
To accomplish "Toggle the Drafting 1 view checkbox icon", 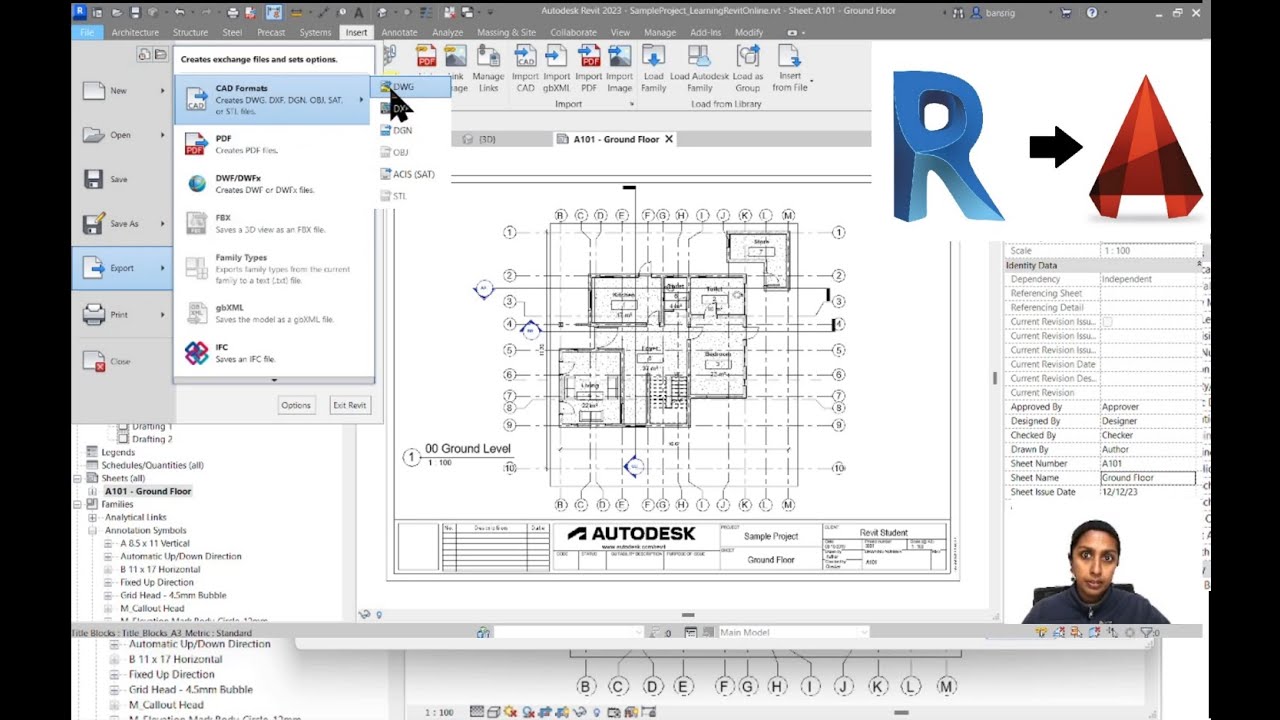I will click(124, 427).
